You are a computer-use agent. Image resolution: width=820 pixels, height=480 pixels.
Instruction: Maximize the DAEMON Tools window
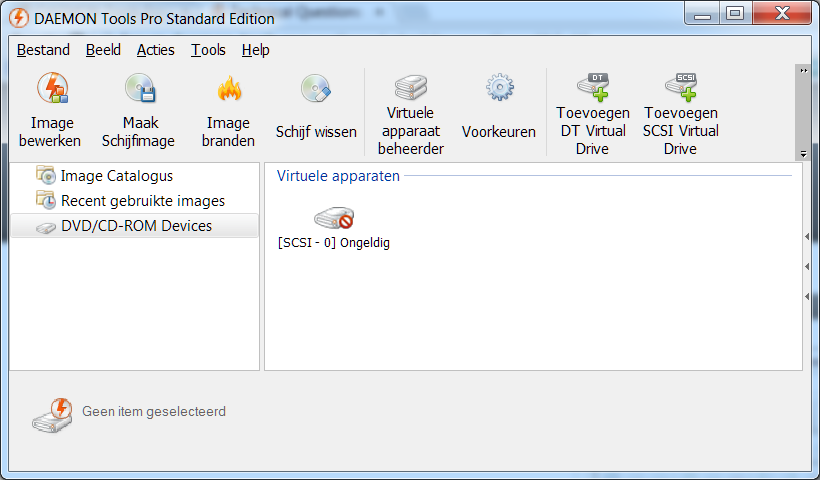point(736,14)
